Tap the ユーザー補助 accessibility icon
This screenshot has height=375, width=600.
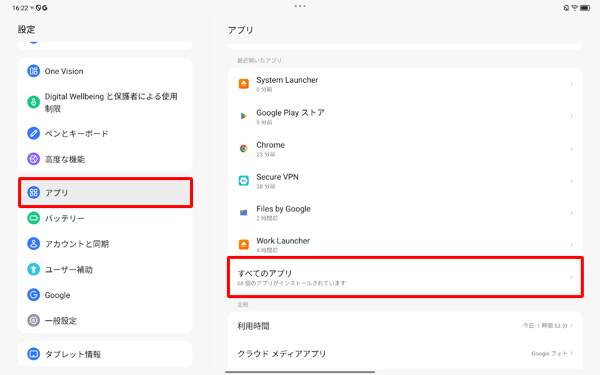33,269
